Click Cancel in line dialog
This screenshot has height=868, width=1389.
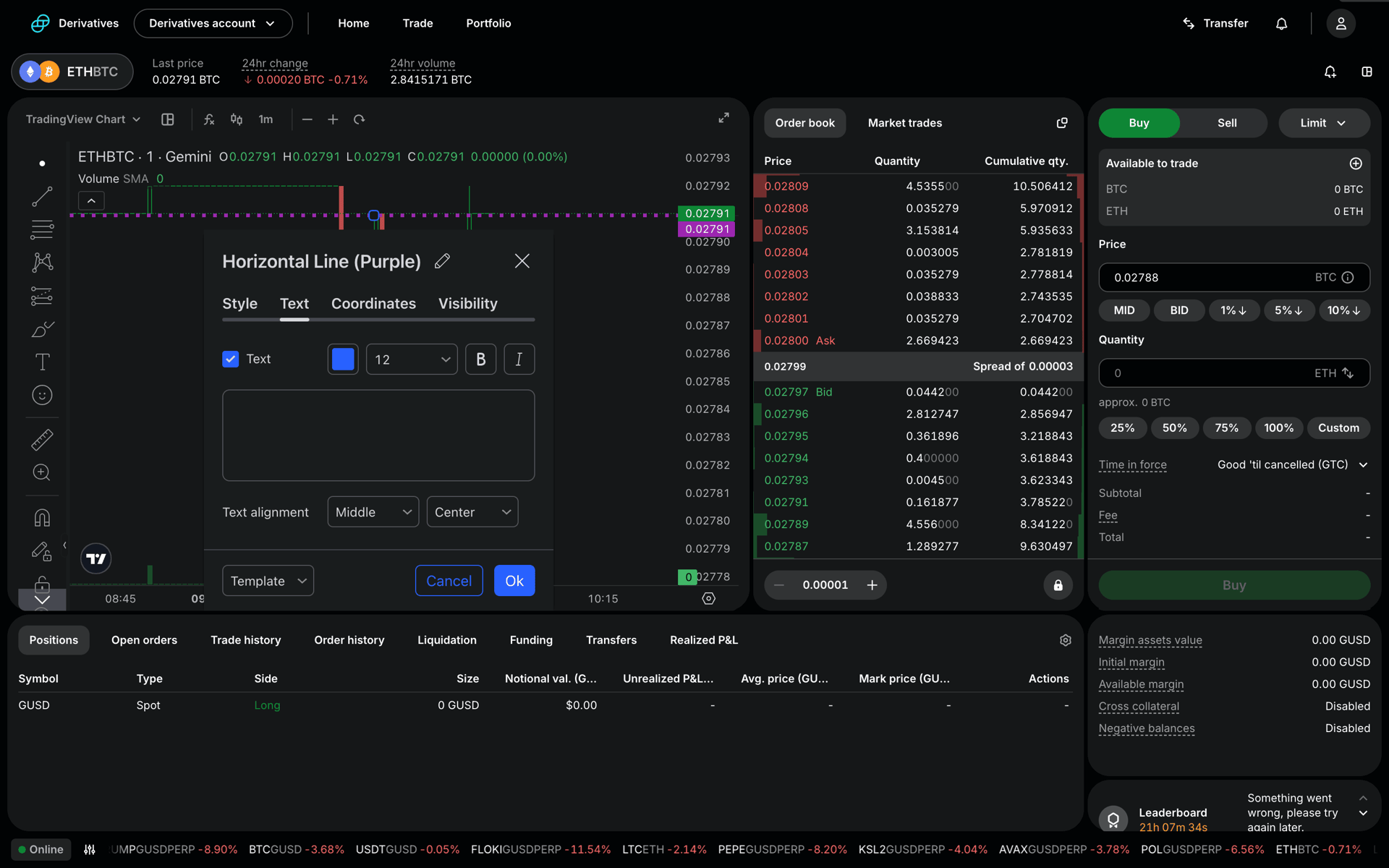pyautogui.click(x=449, y=581)
